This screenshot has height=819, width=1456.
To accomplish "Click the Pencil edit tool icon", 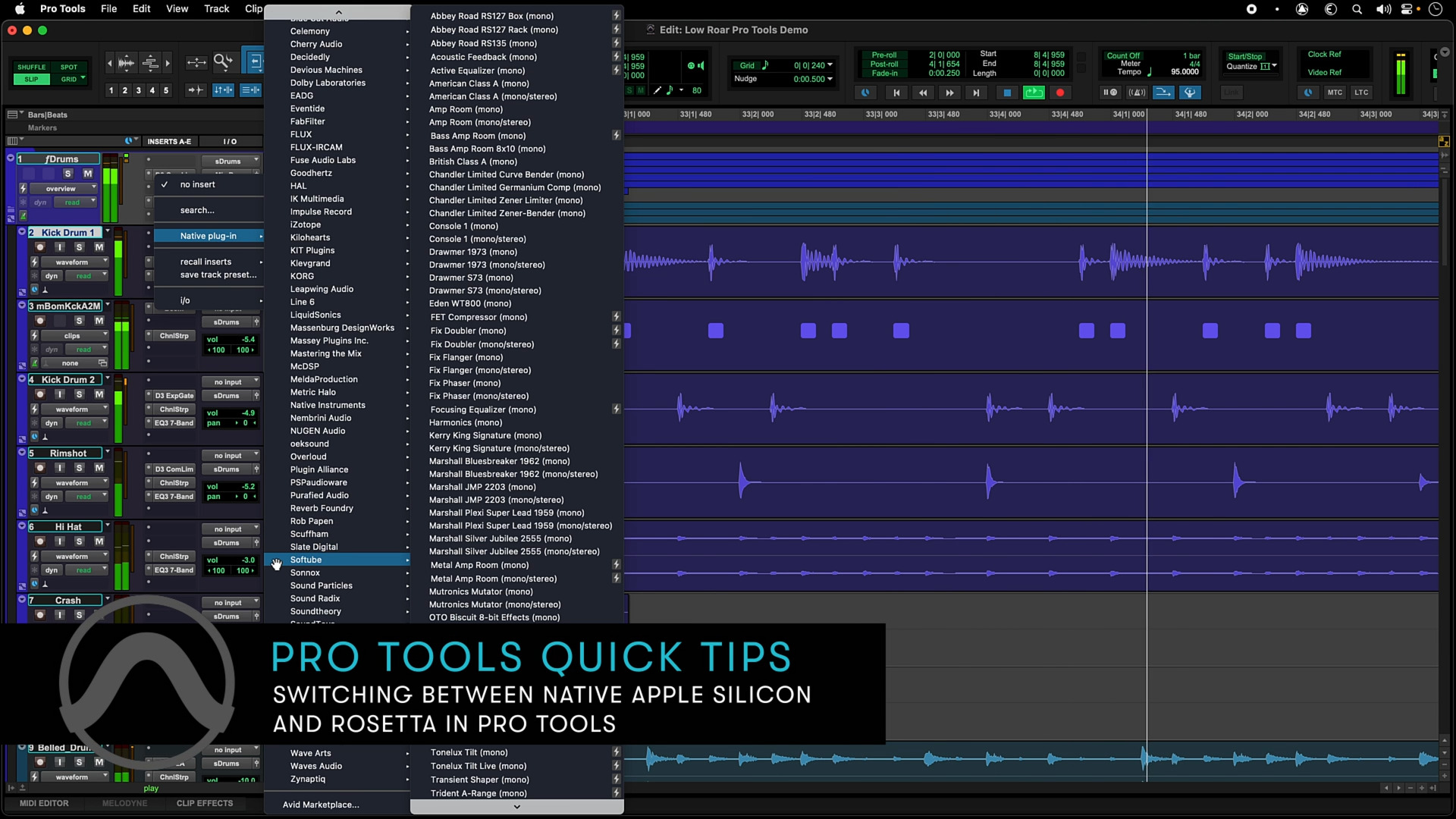I will [657, 92].
